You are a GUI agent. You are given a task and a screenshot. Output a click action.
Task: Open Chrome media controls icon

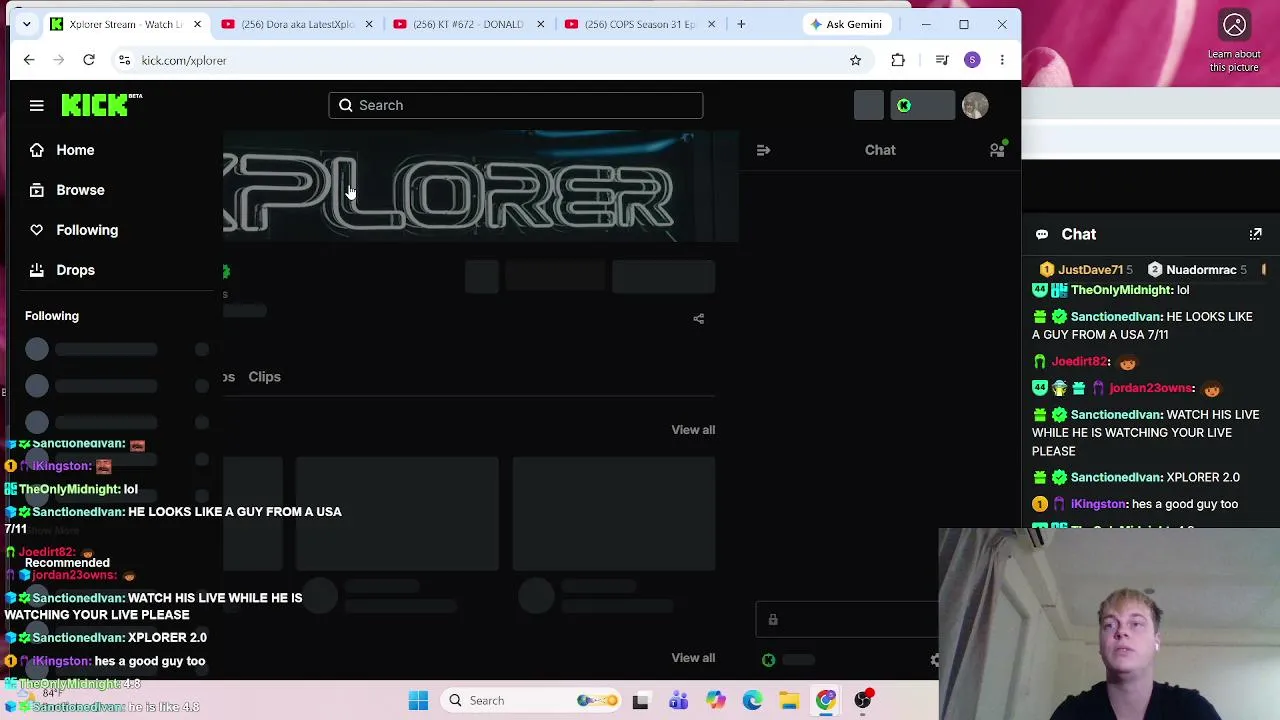pos(942,60)
